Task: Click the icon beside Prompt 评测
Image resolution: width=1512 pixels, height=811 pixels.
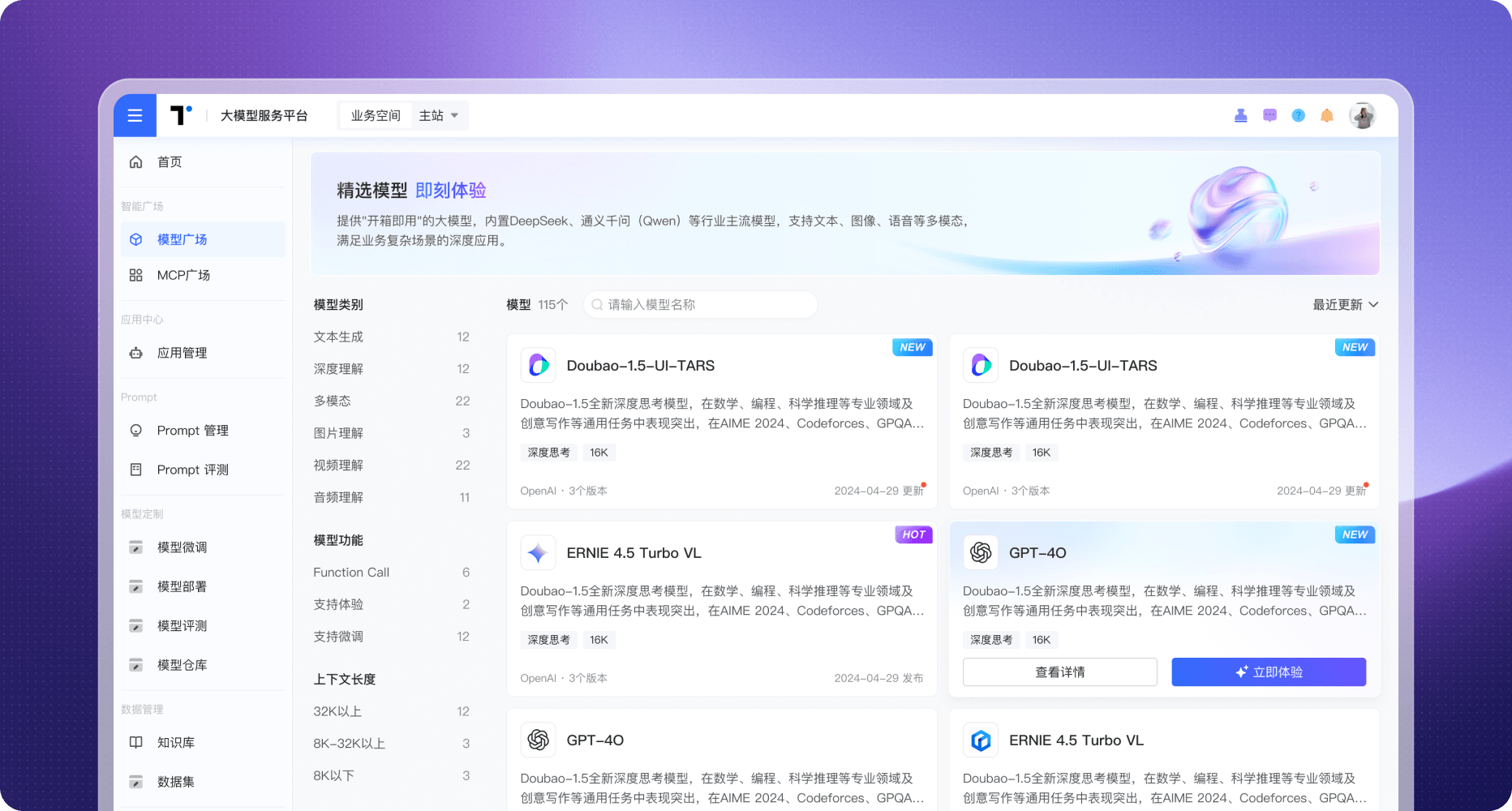Action: click(x=136, y=470)
